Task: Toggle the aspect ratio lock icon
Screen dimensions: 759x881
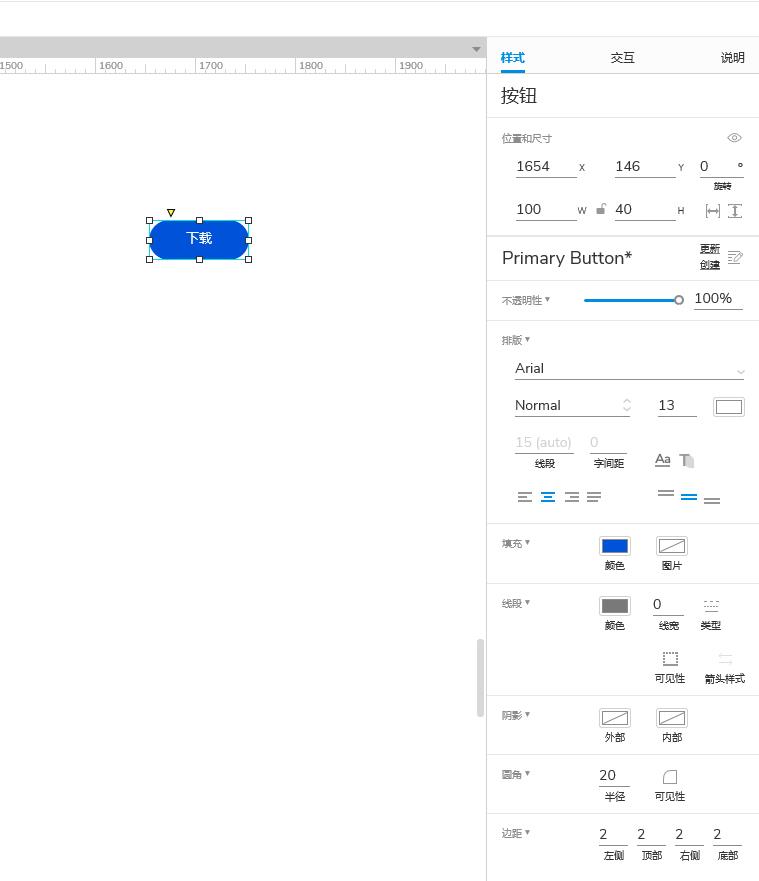Action: (601, 209)
